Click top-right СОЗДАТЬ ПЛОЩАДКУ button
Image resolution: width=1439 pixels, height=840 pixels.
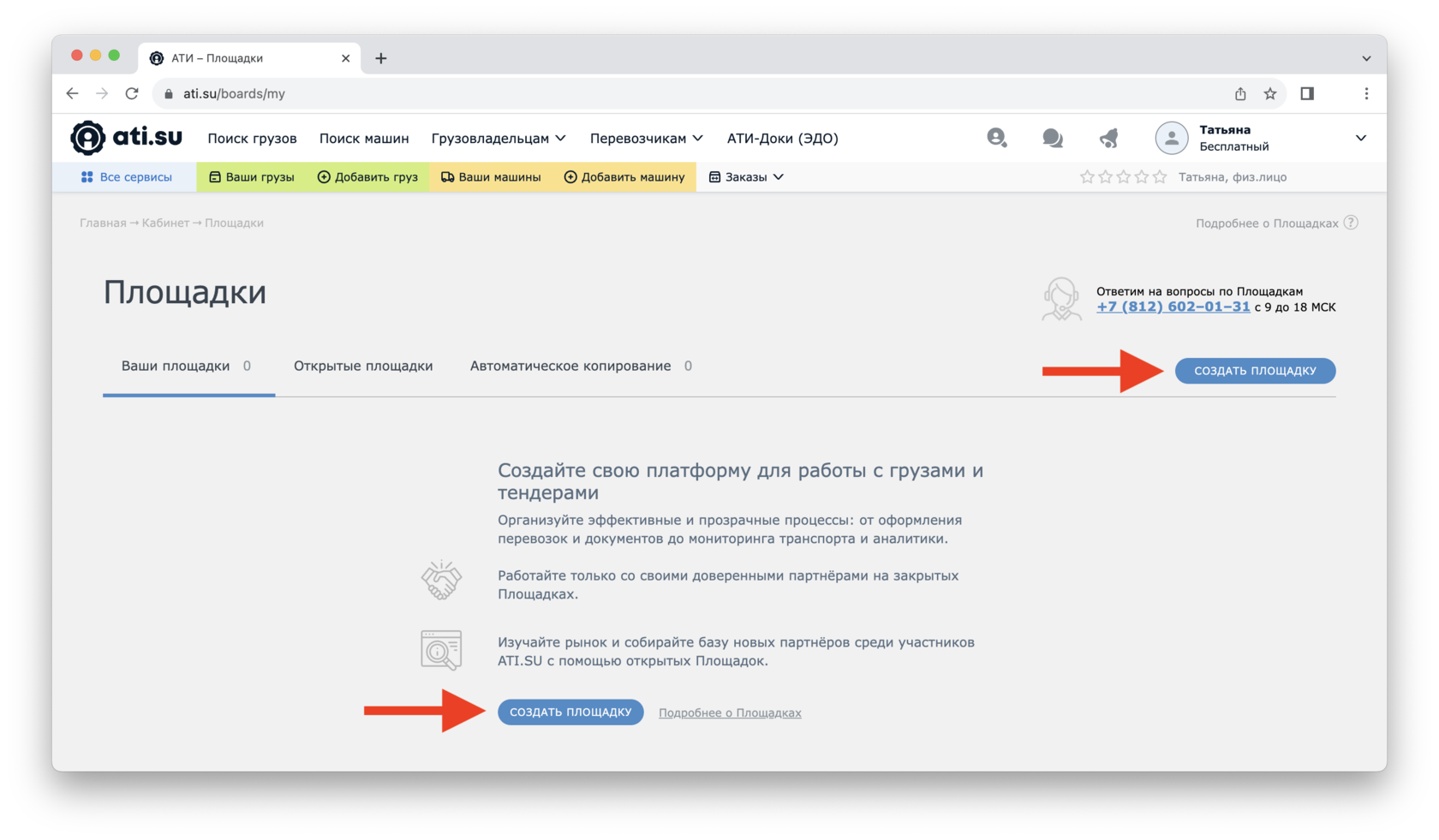(1255, 371)
